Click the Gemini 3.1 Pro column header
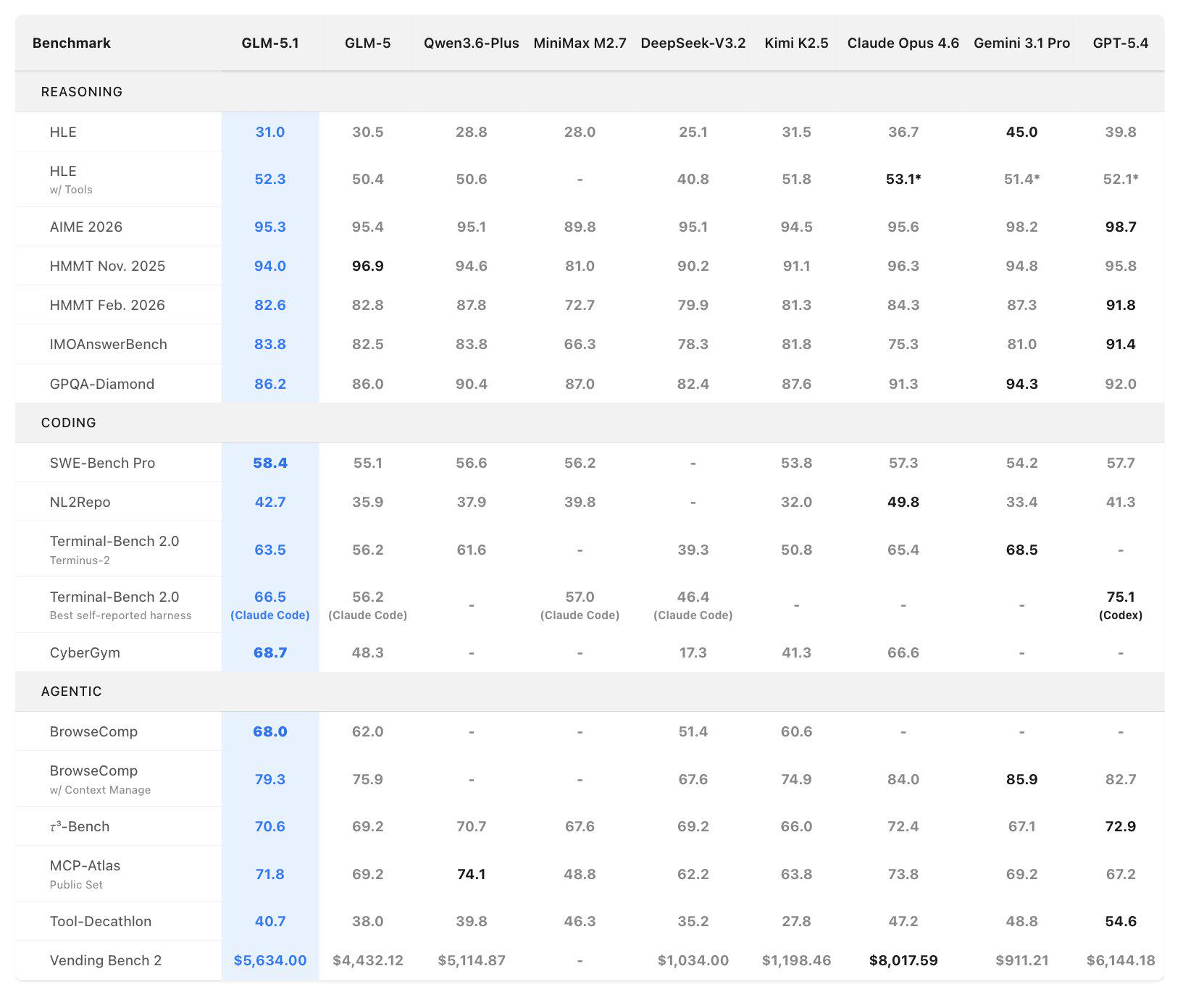Viewport: 1204px width, 1008px height. (1021, 43)
